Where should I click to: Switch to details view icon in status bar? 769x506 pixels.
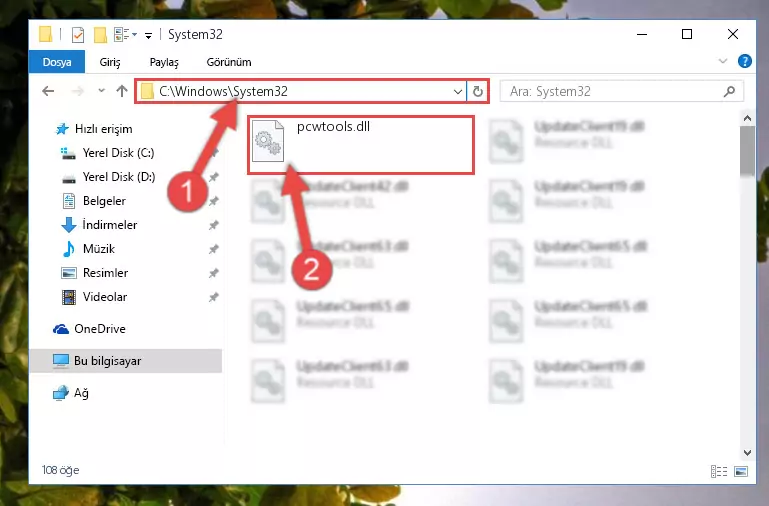(x=718, y=471)
